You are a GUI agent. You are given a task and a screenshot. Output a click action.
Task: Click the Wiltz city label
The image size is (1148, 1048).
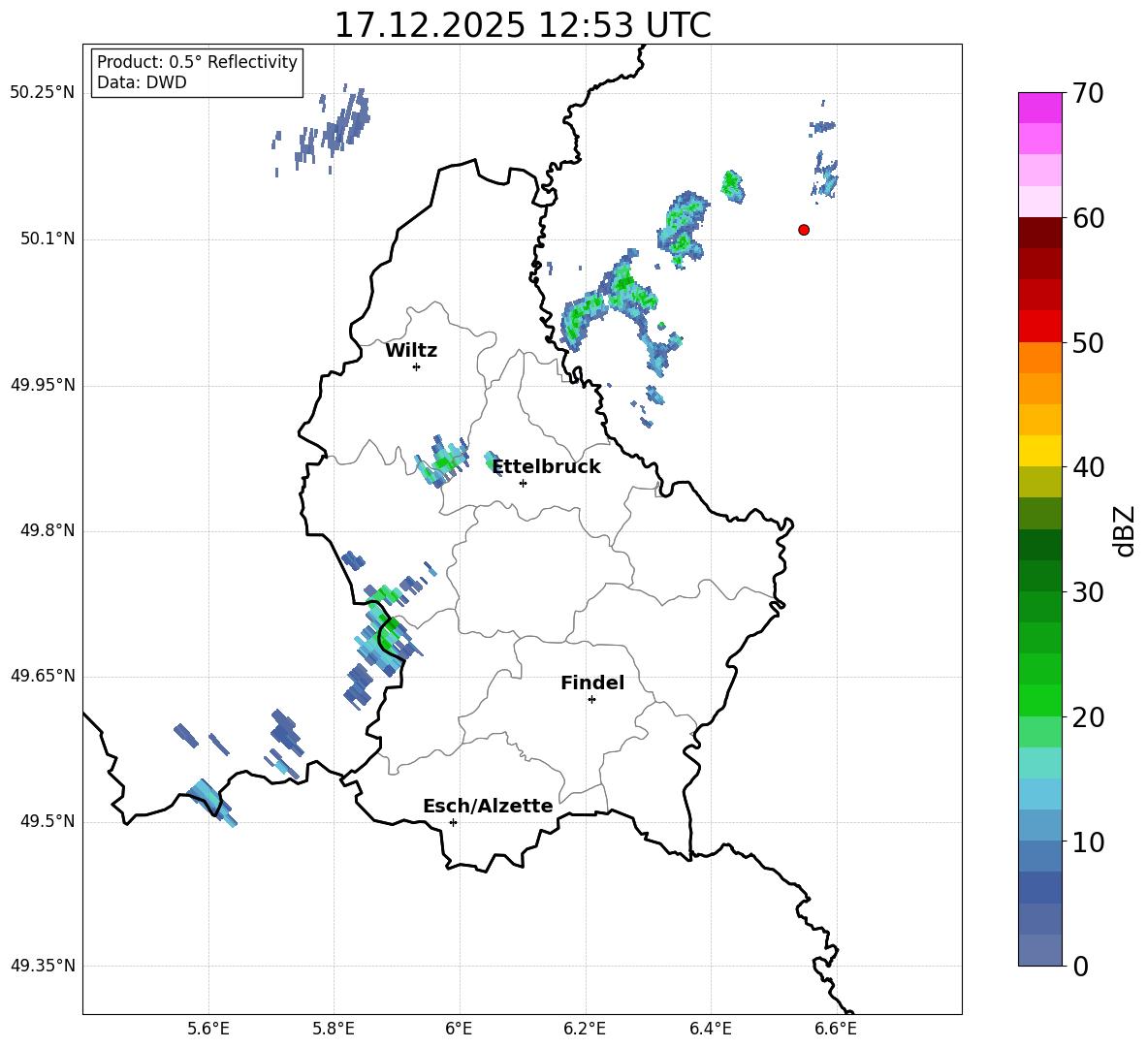click(411, 351)
